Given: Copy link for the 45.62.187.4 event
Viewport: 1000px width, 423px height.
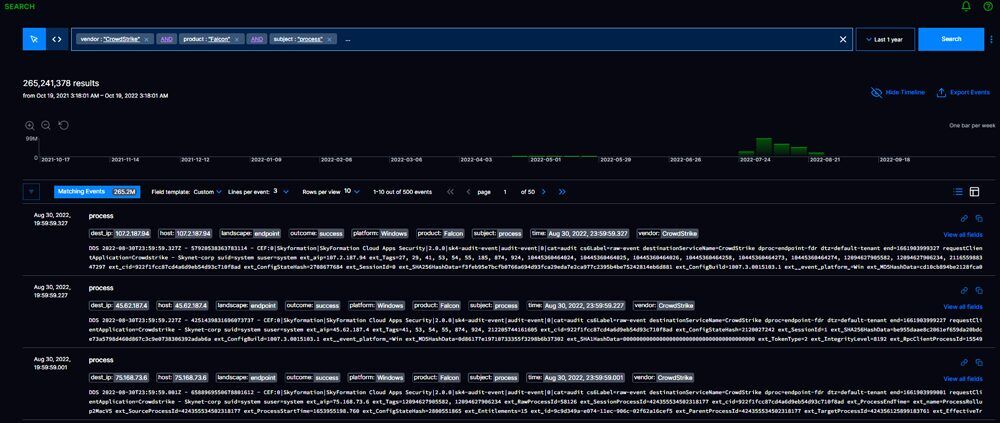Looking at the screenshot, I should click(964, 290).
